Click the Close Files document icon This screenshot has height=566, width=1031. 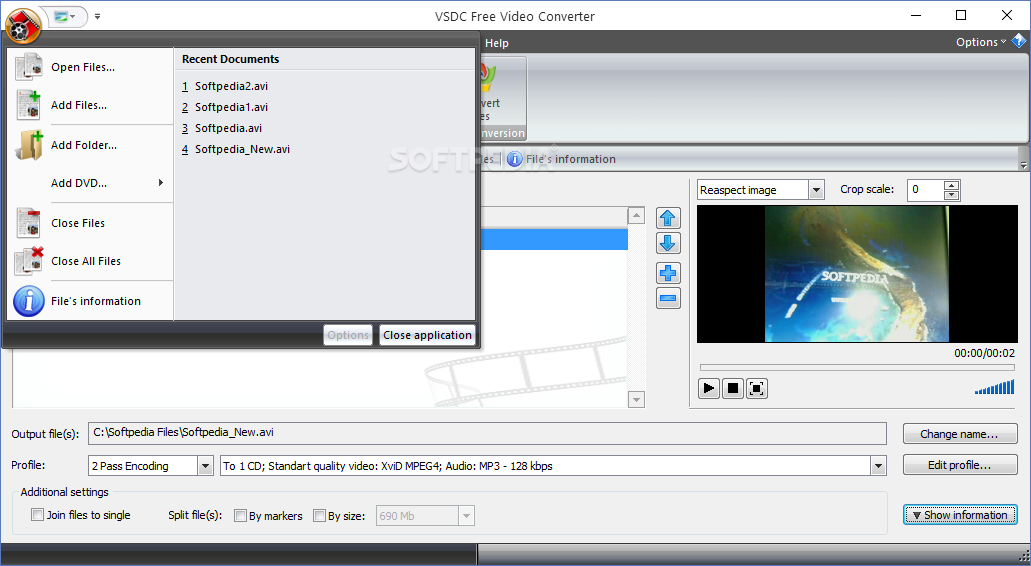[29, 224]
